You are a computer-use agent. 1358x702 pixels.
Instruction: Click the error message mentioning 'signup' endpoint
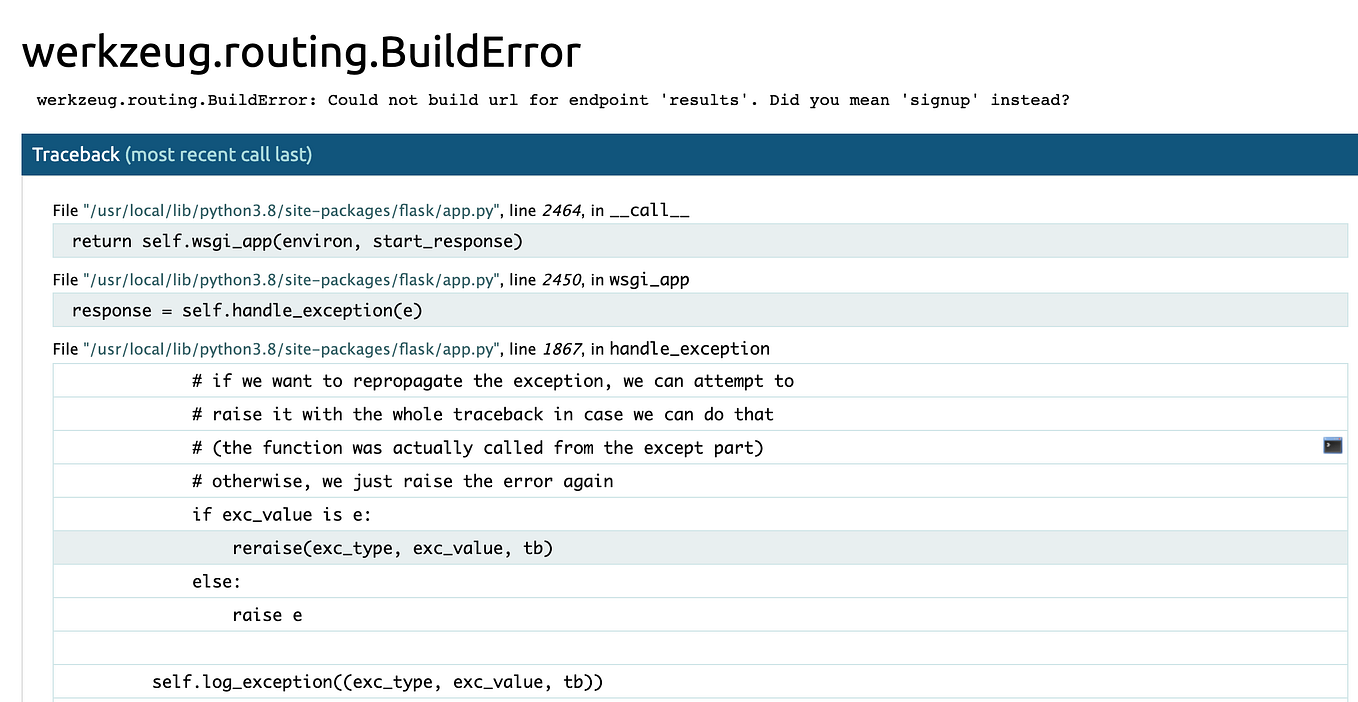tap(554, 100)
